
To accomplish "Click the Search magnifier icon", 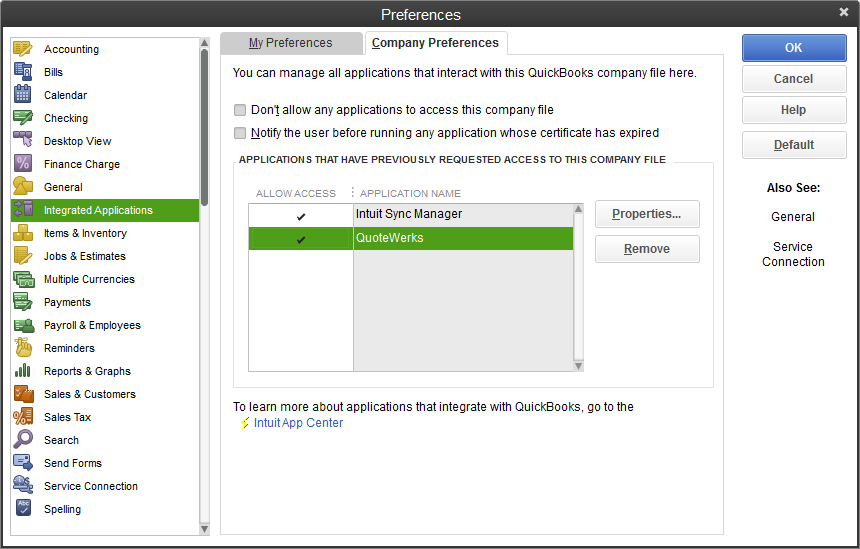I will [x=23, y=440].
